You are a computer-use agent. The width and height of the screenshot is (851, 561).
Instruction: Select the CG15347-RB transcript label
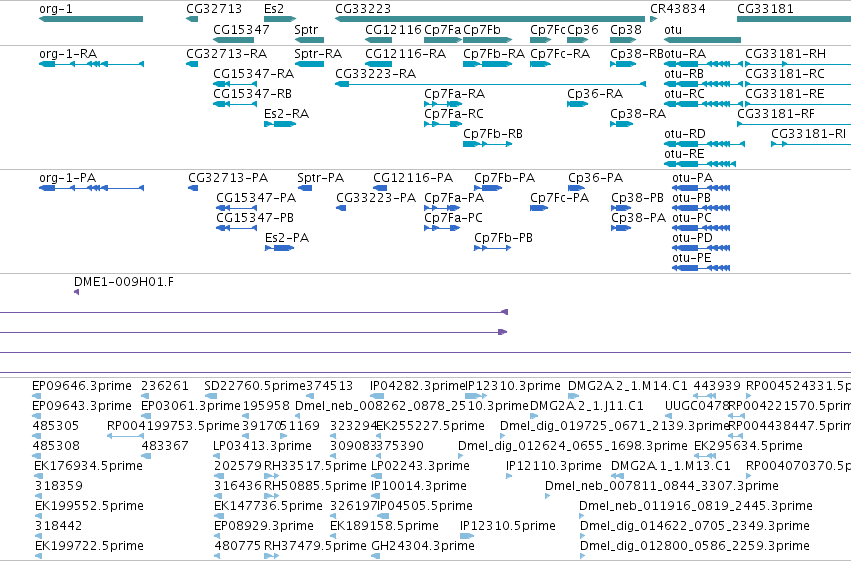point(252,94)
